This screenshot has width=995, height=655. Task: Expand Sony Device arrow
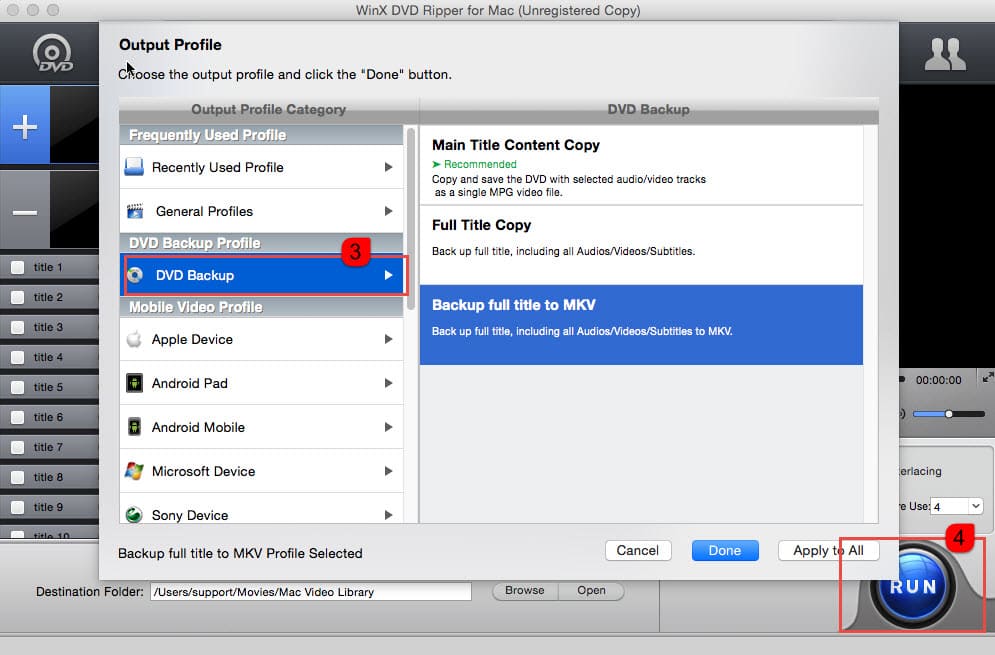tap(388, 515)
